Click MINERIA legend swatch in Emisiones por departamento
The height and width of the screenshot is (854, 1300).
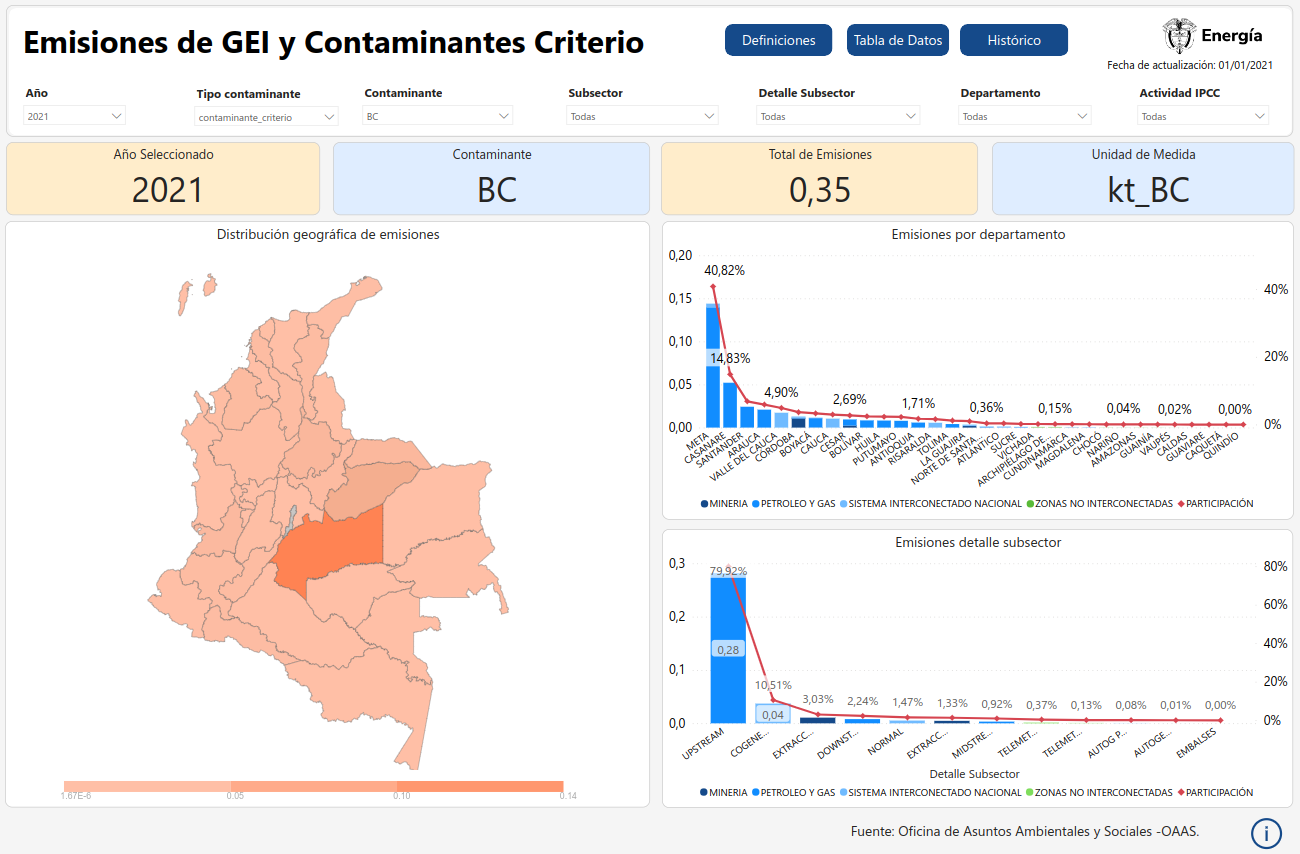pos(705,504)
